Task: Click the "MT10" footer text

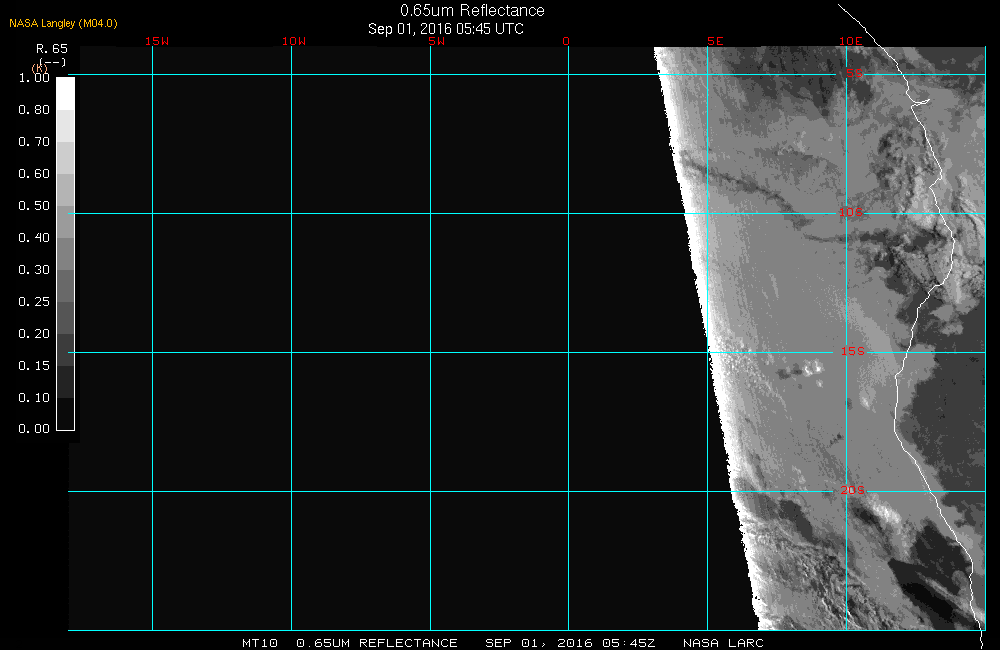Action: (260, 643)
